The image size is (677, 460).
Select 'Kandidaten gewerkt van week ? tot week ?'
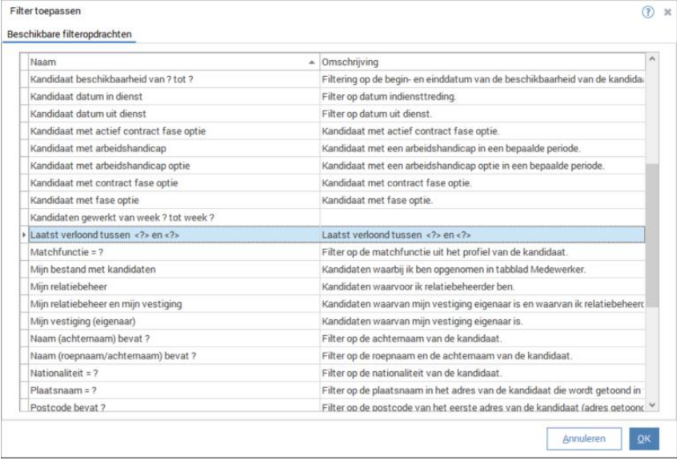click(x=123, y=217)
